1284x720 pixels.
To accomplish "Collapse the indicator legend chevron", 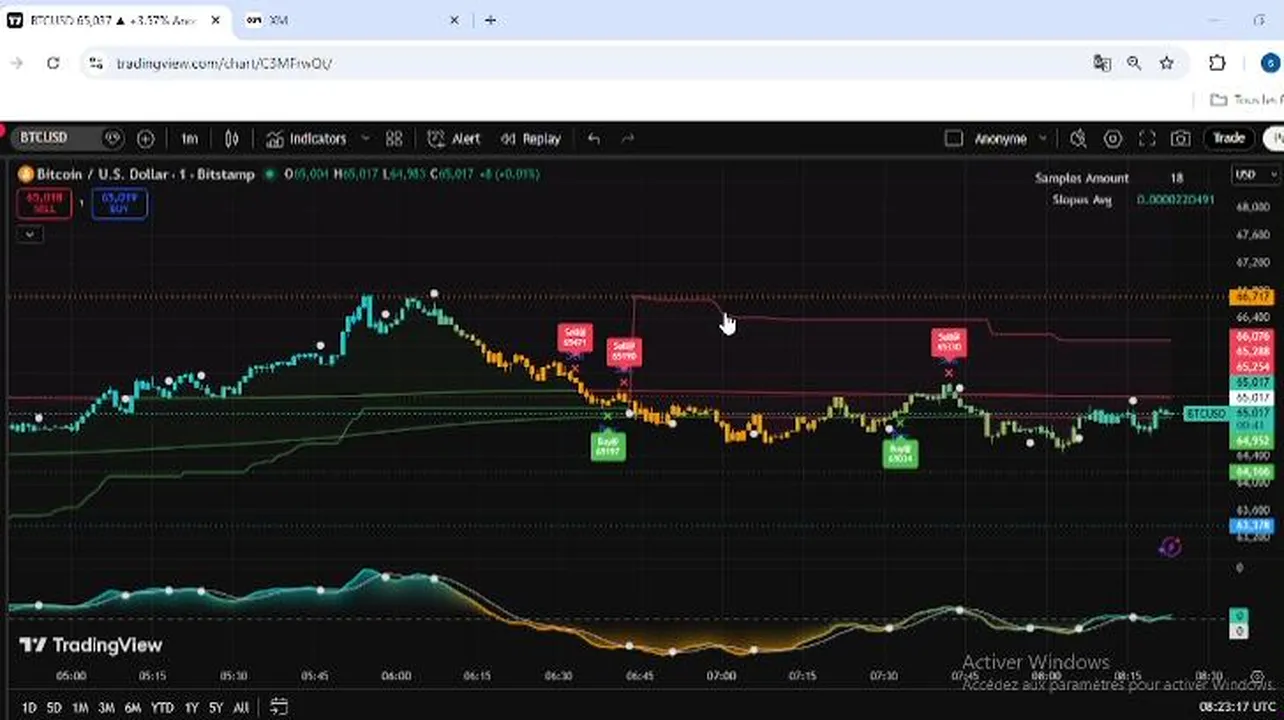I will coord(30,234).
